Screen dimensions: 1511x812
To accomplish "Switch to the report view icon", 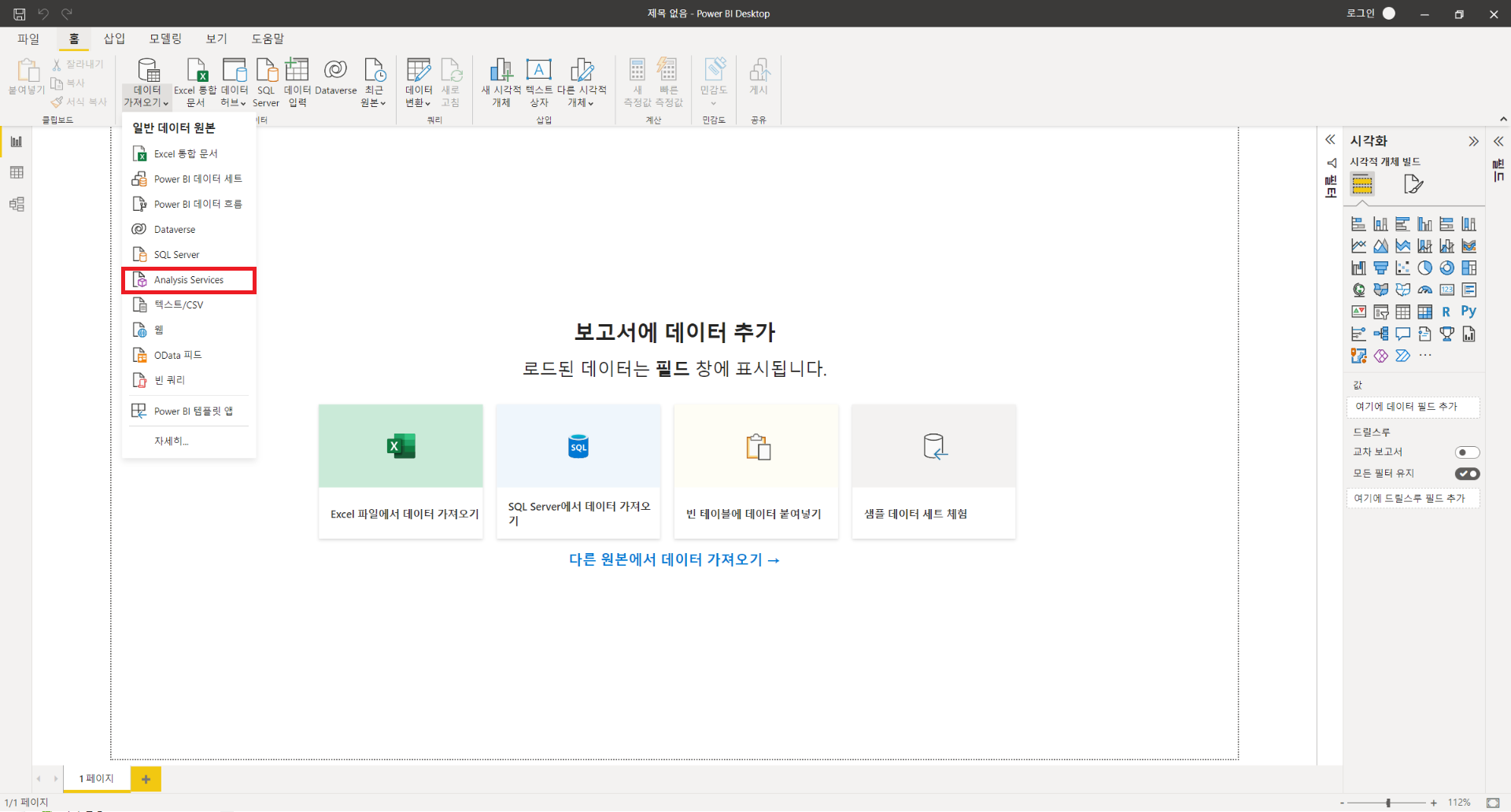I will pos(17,142).
